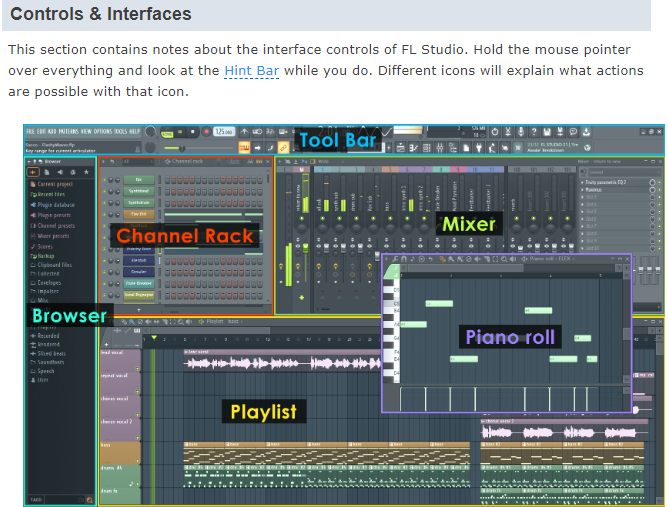Open the Channel rack All filter dropdown
The width and height of the screenshot is (668, 507).
[137, 161]
